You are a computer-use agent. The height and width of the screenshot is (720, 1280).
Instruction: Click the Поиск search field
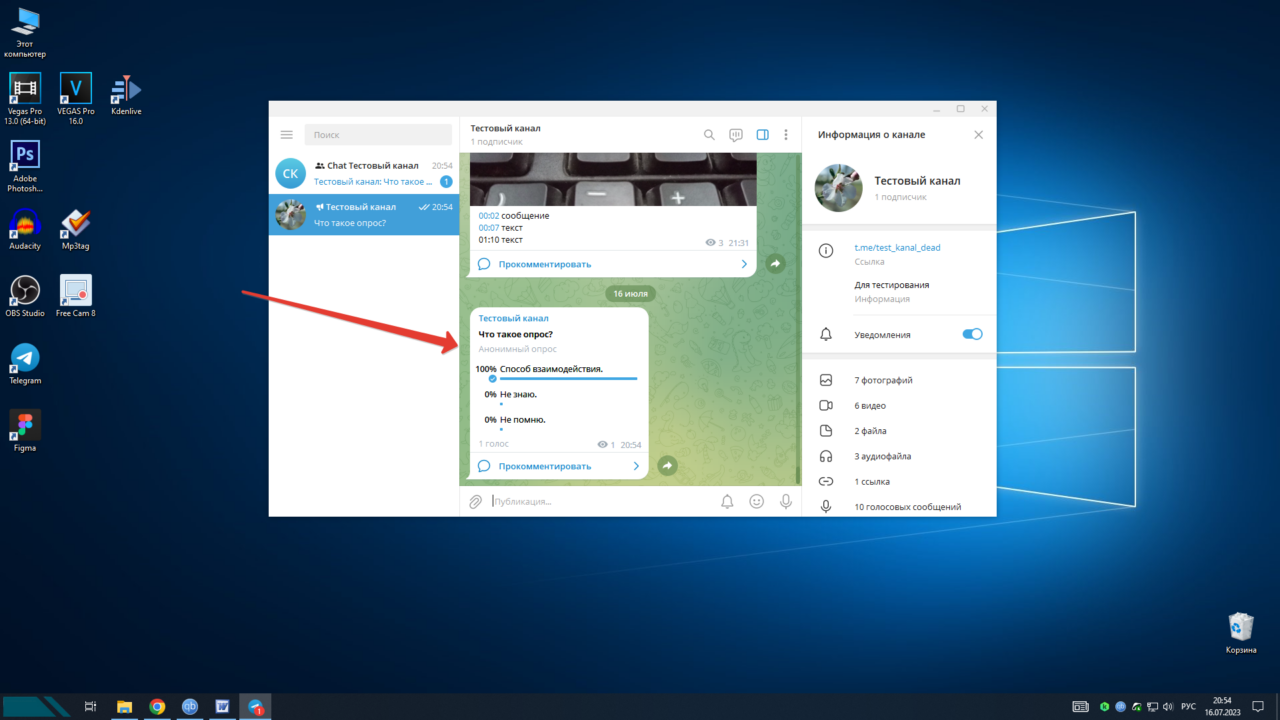[x=378, y=135]
